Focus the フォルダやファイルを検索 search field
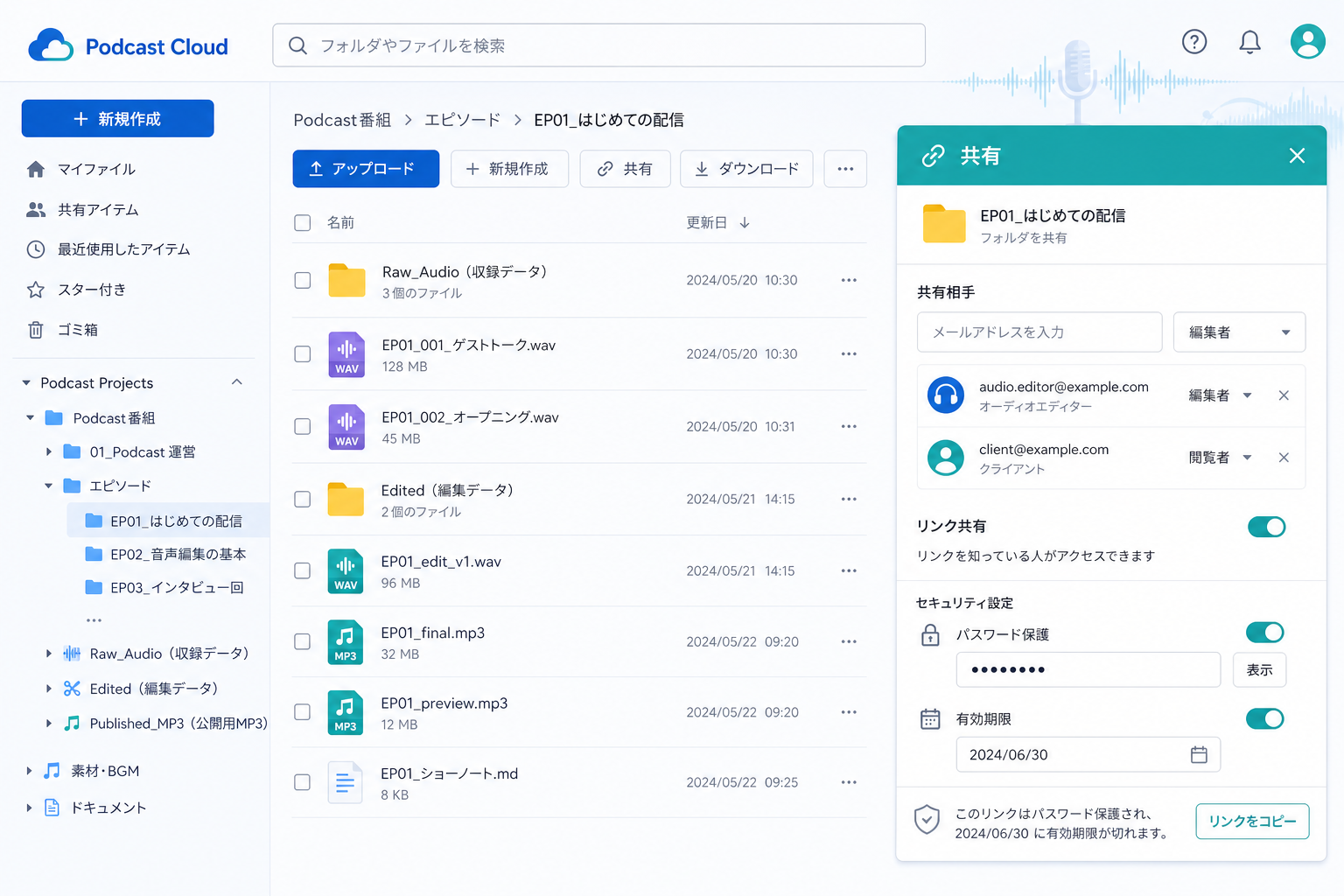The image size is (1344, 896). [598, 45]
